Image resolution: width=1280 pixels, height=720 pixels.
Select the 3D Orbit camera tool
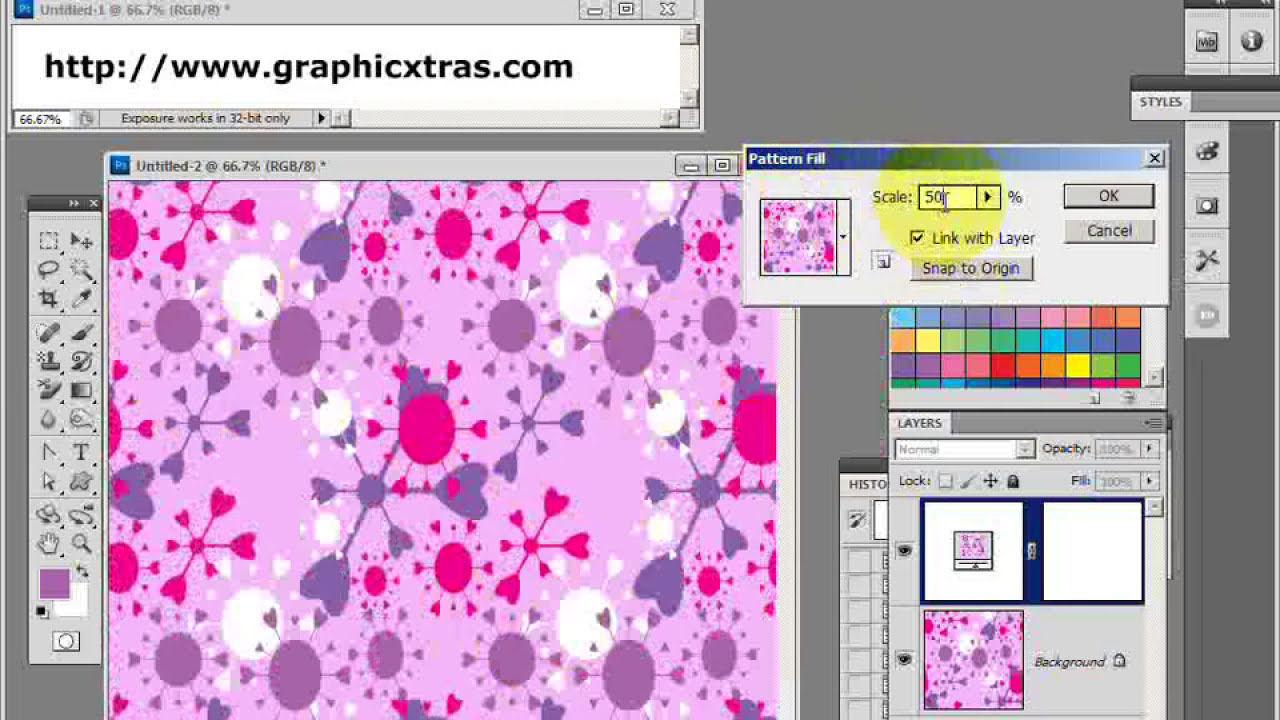click(x=82, y=515)
